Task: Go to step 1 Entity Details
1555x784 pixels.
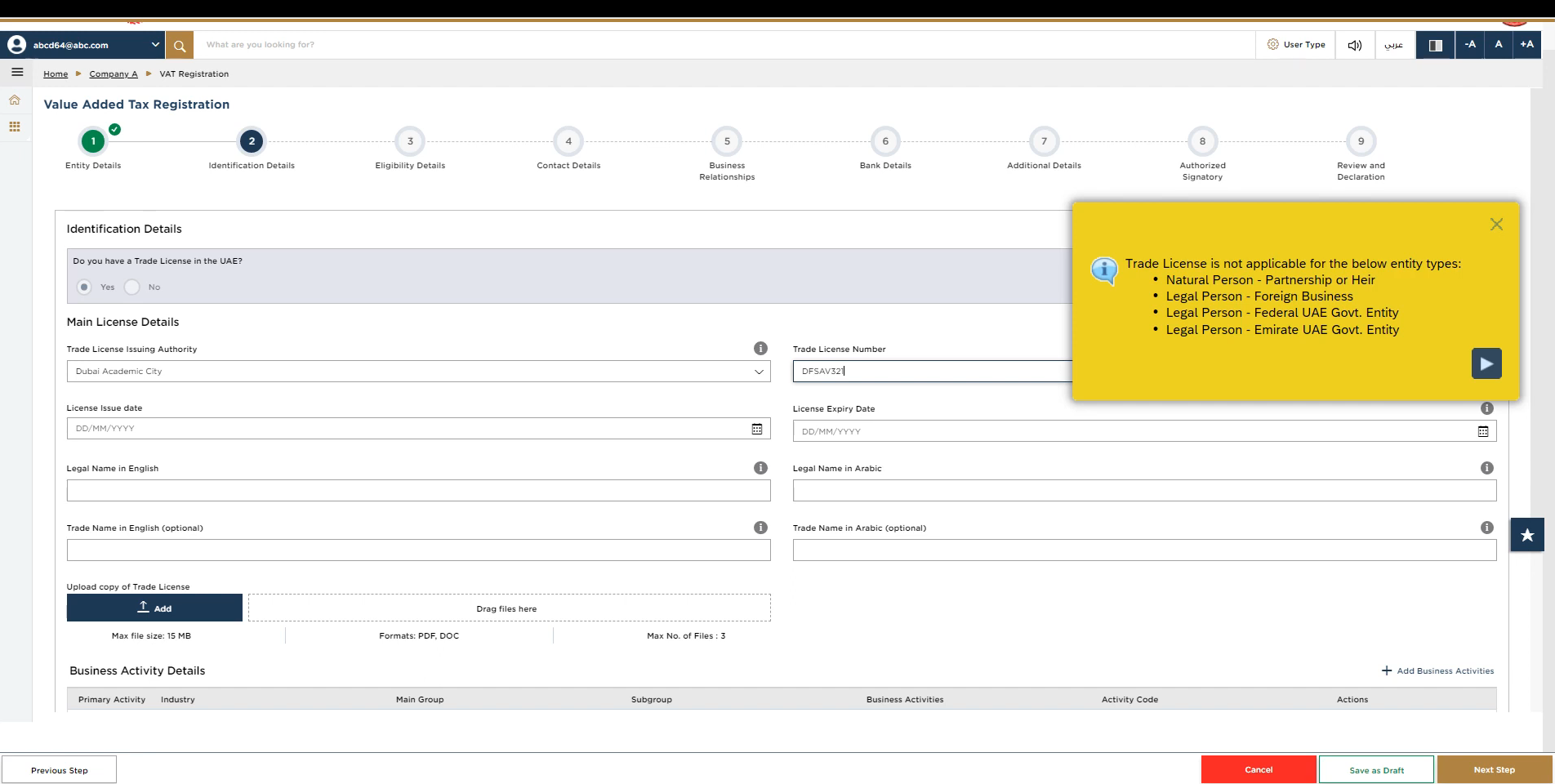Action: tap(93, 141)
